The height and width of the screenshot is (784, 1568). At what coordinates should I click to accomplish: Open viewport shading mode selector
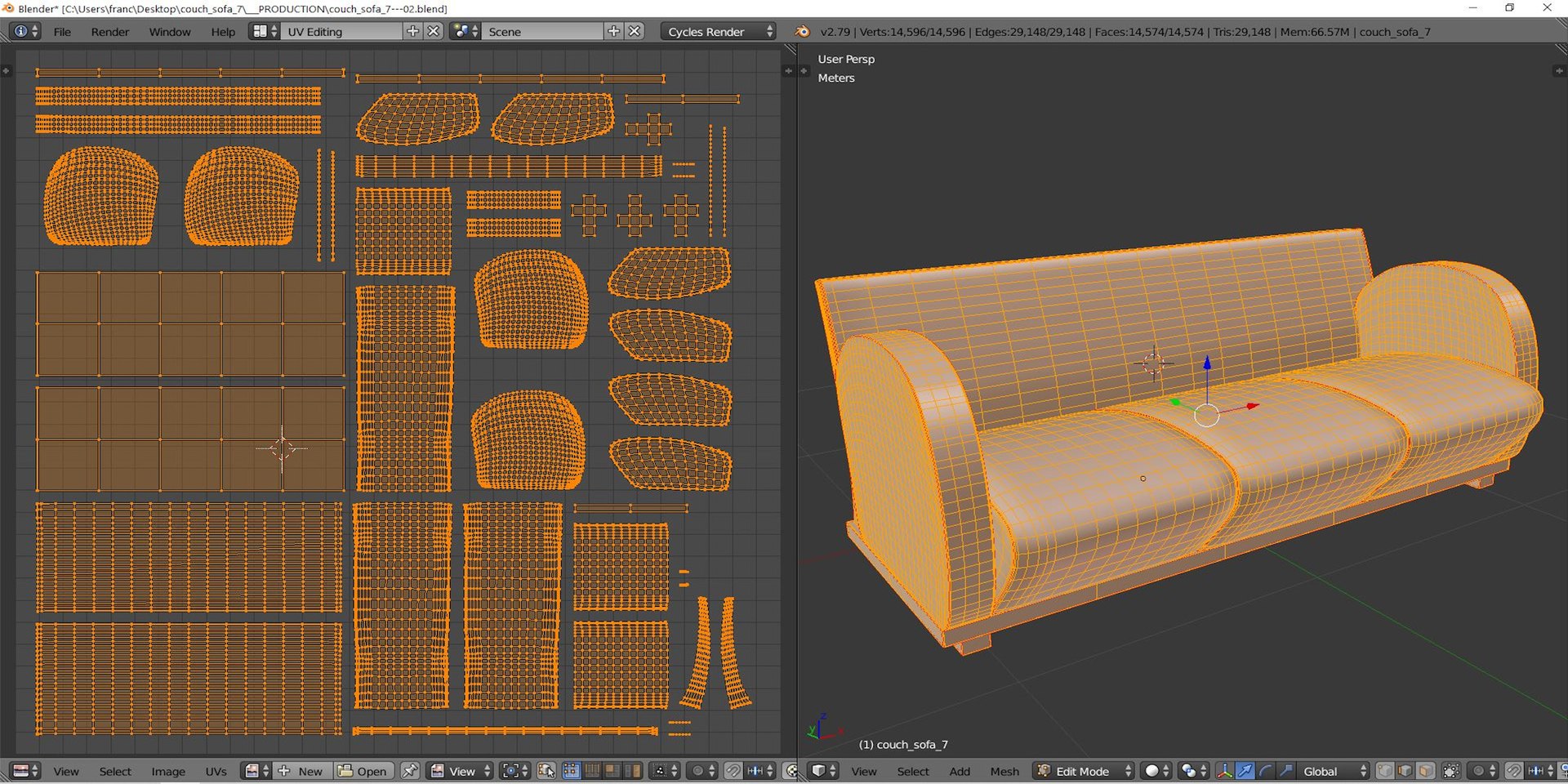pos(1156,771)
